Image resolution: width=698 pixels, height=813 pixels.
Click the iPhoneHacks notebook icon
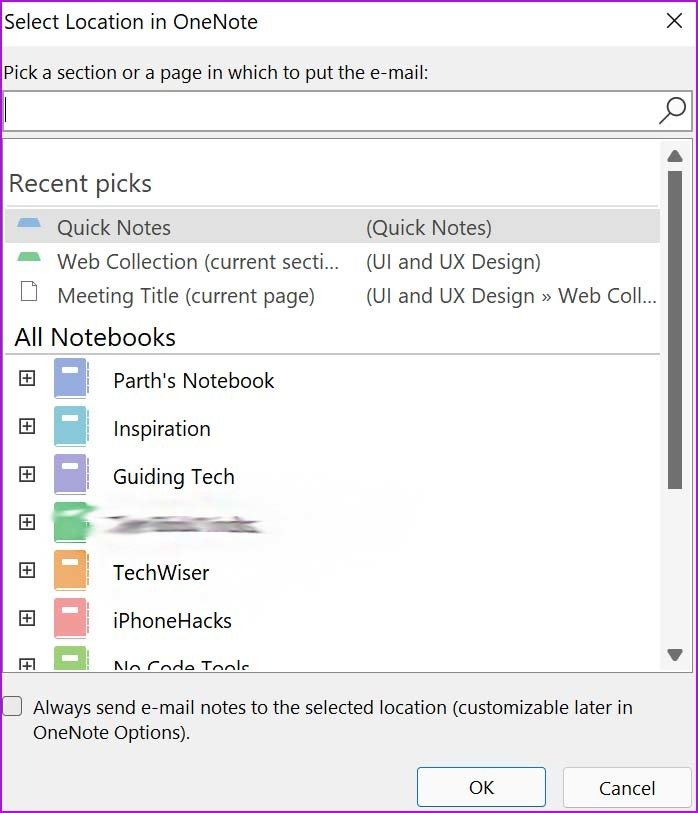click(x=71, y=620)
